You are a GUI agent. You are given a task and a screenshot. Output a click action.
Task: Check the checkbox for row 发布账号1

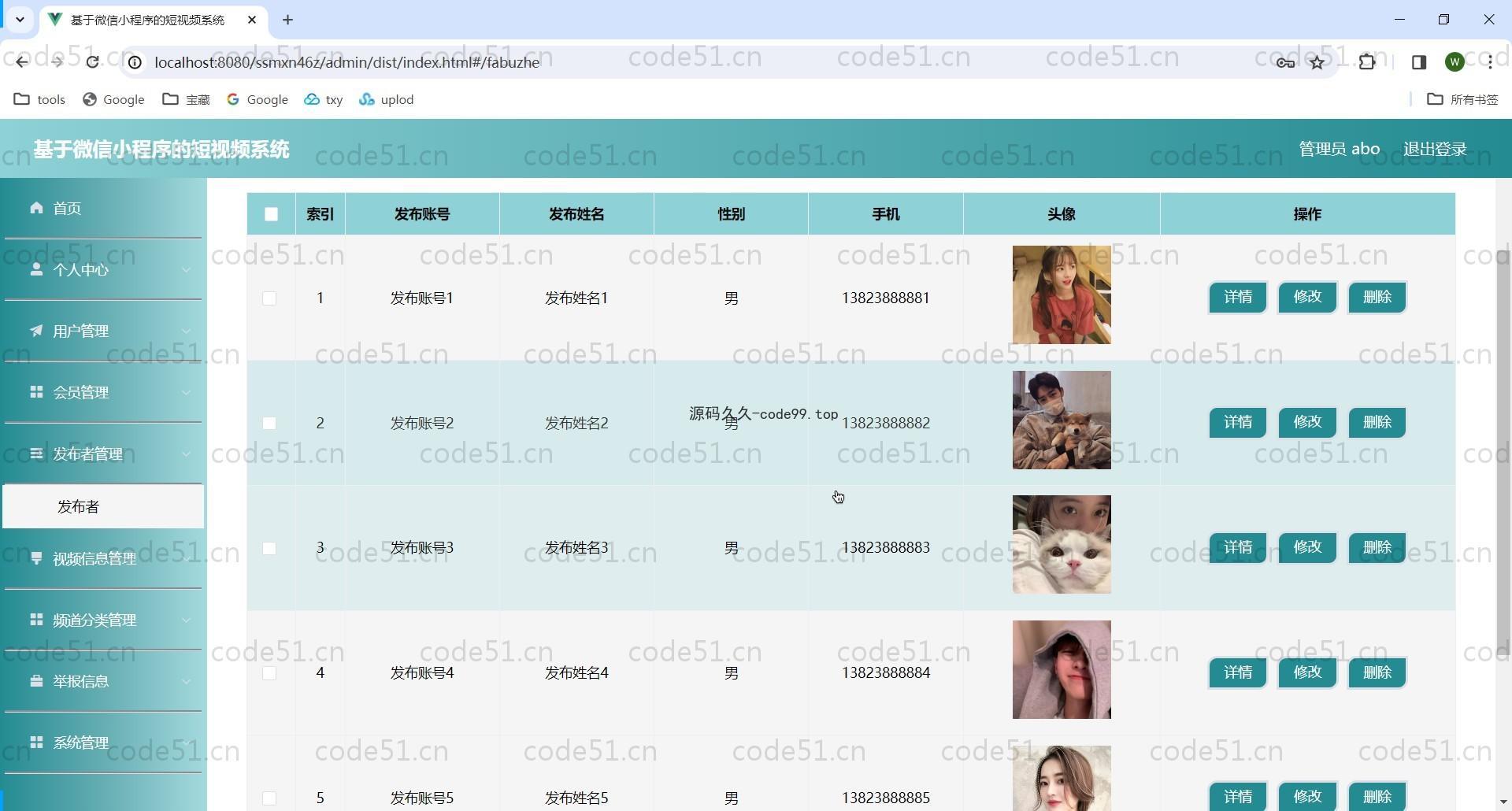(269, 298)
